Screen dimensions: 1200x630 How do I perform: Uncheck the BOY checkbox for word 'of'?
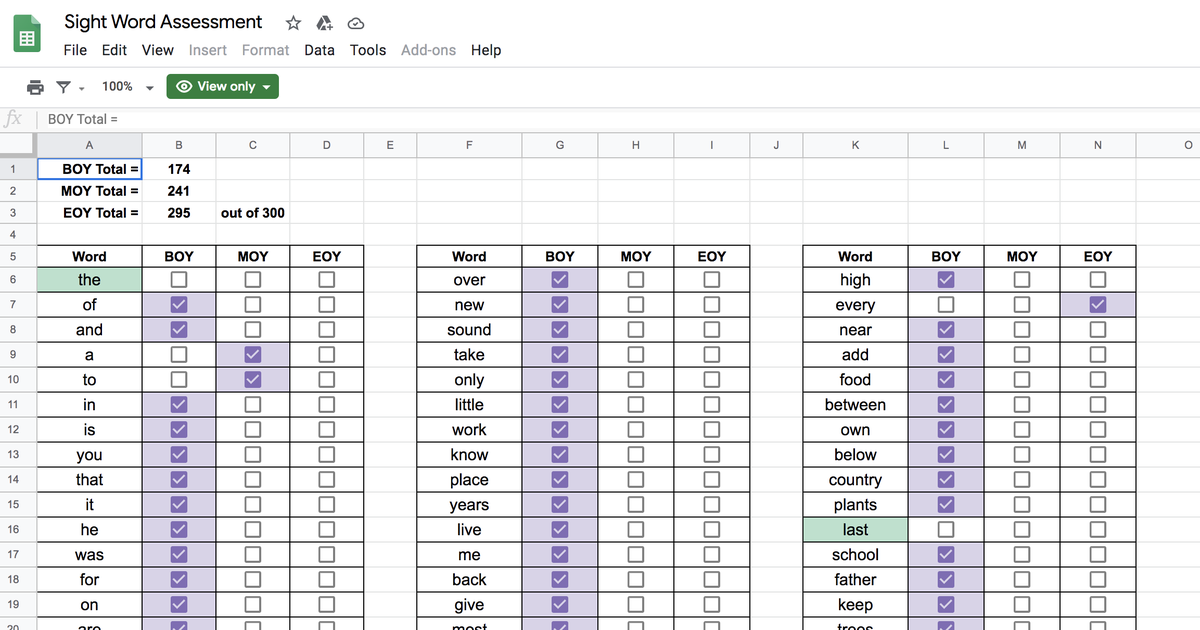178,305
